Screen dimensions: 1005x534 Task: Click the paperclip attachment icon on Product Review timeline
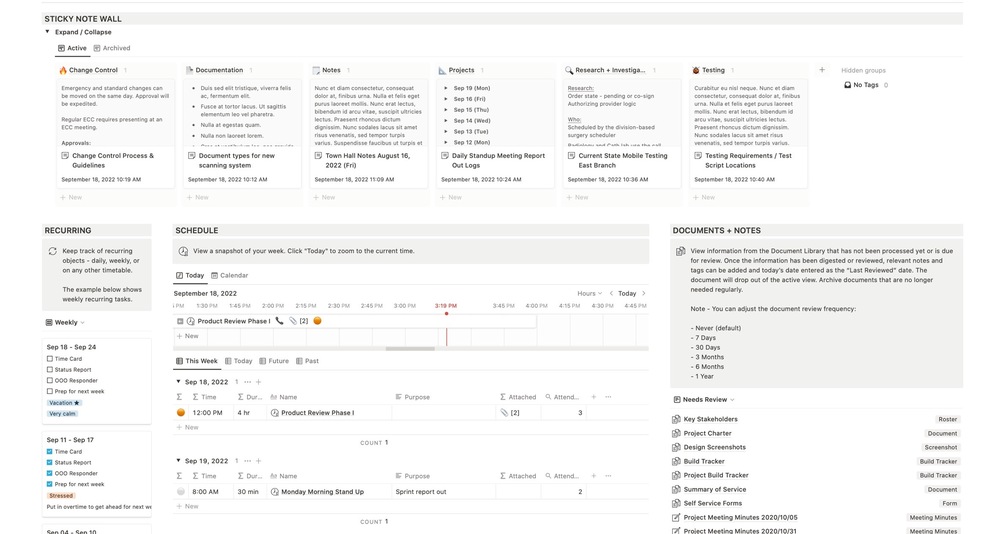293,321
